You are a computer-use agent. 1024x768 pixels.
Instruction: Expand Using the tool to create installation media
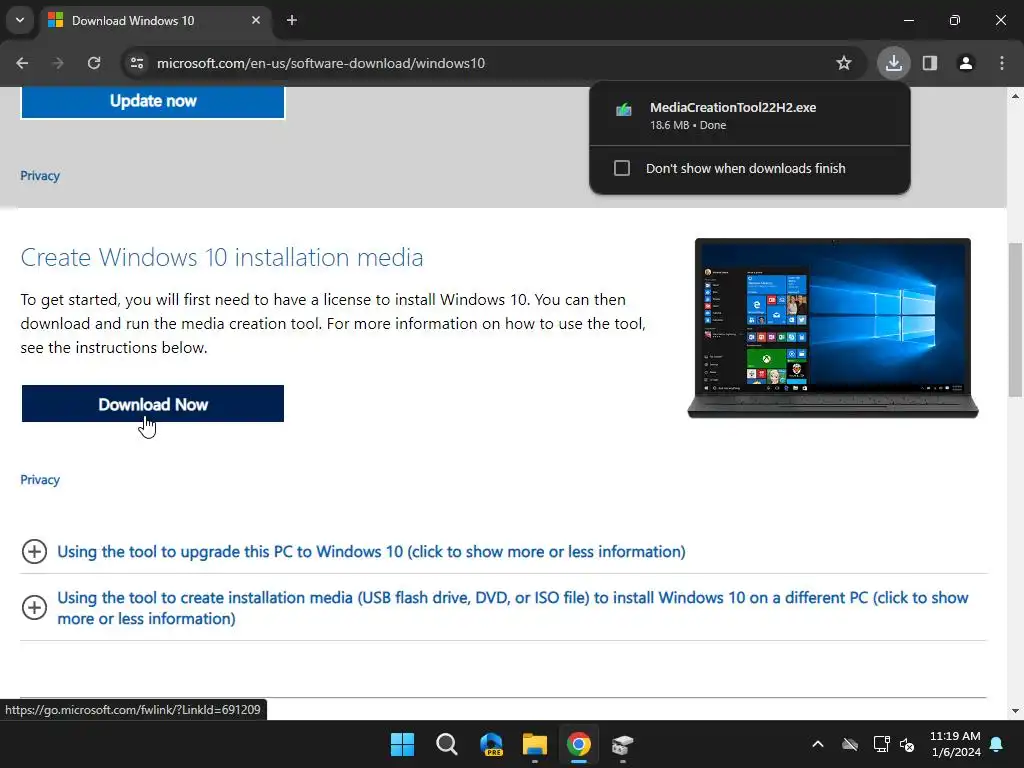[x=513, y=608]
